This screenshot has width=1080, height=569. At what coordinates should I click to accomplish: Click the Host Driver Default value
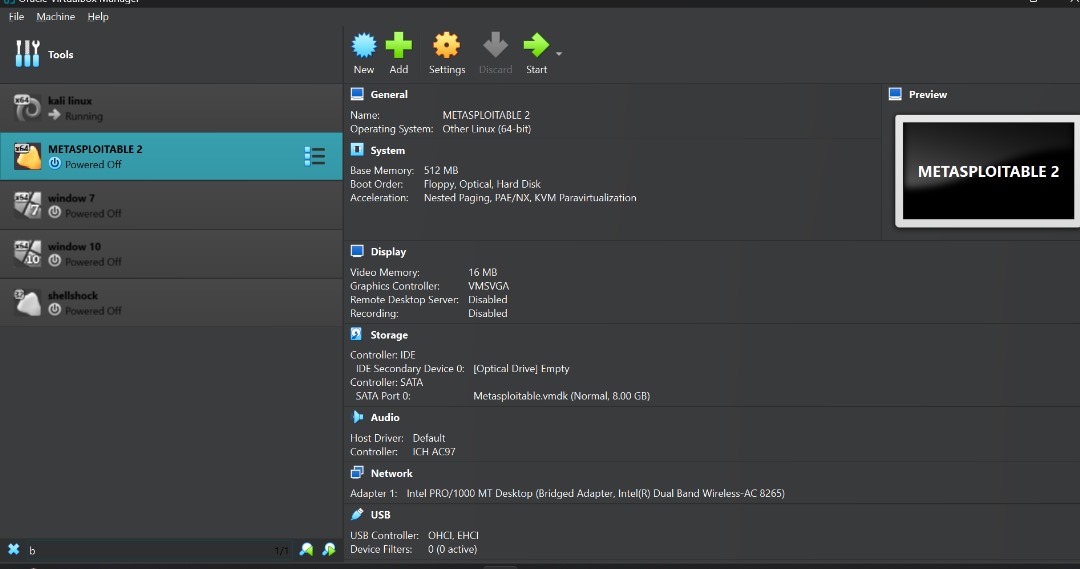(428, 438)
